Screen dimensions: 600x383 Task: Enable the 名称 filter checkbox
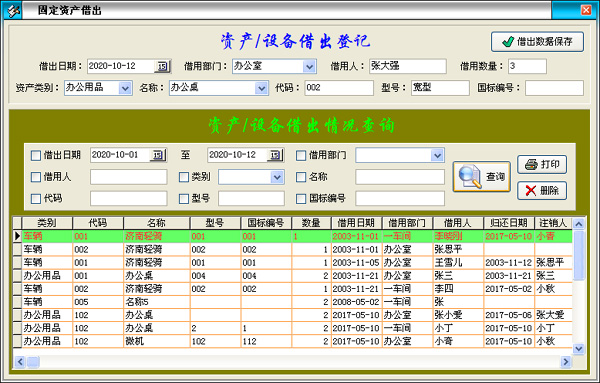(301, 177)
